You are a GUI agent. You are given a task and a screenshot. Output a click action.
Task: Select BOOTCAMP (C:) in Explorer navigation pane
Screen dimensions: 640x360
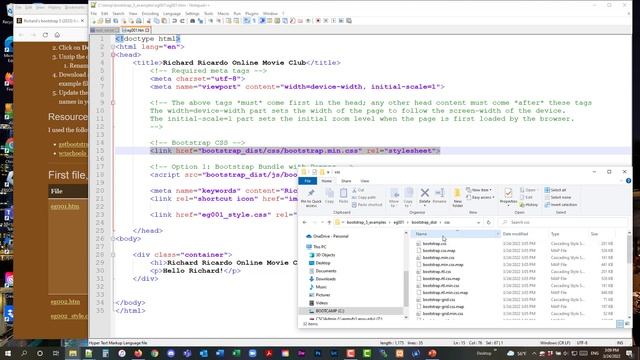[329, 311]
